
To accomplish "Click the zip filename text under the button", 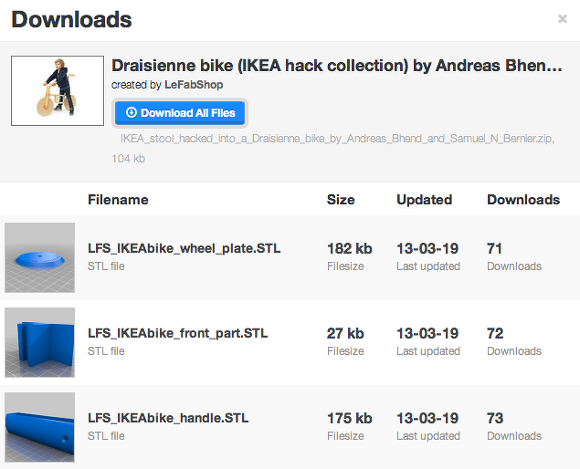I will 337,139.
